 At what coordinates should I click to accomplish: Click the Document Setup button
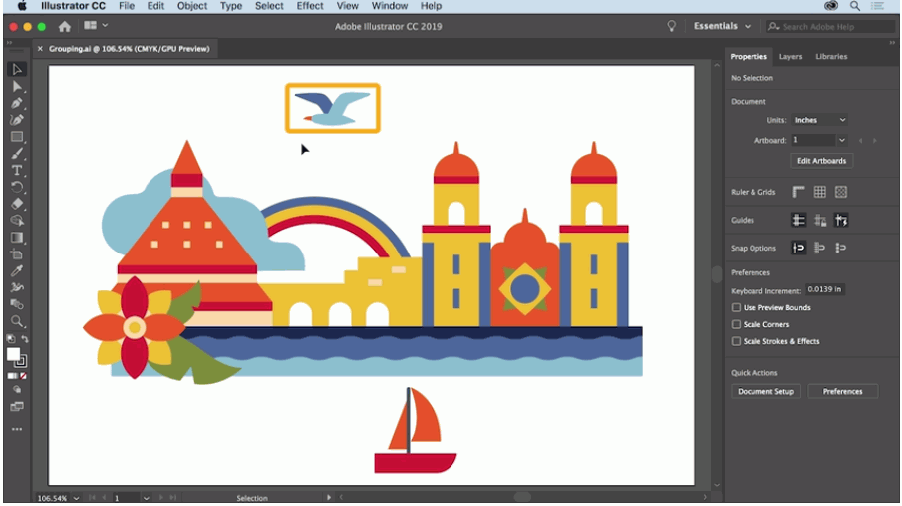click(x=766, y=391)
